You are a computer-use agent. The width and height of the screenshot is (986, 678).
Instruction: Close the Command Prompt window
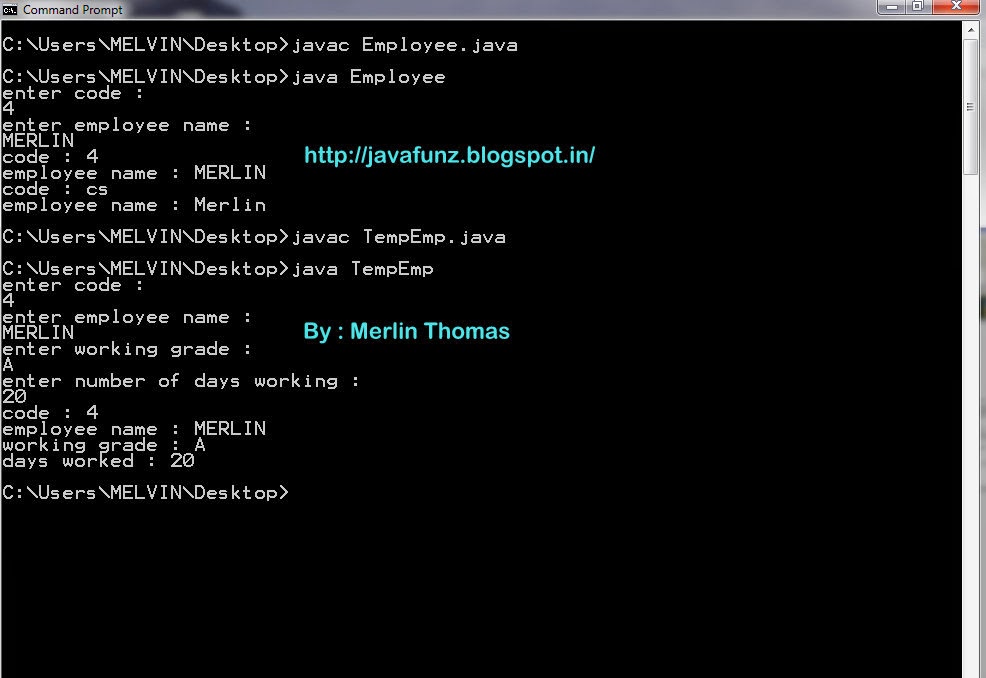tap(956, 7)
